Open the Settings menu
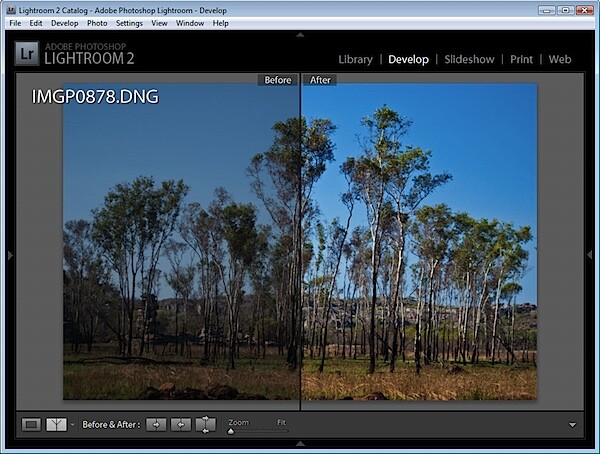Viewport: 600px width, 454px height. tap(129, 23)
